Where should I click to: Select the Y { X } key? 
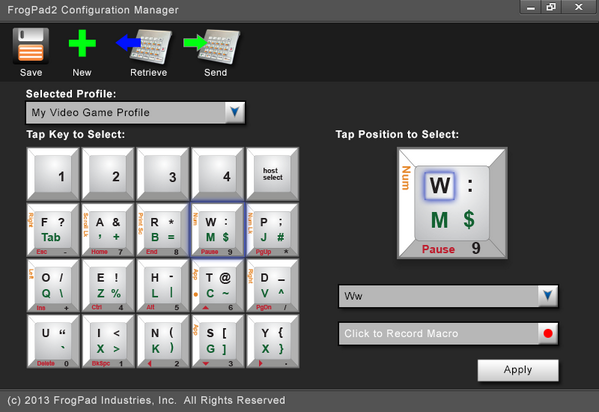(272, 341)
